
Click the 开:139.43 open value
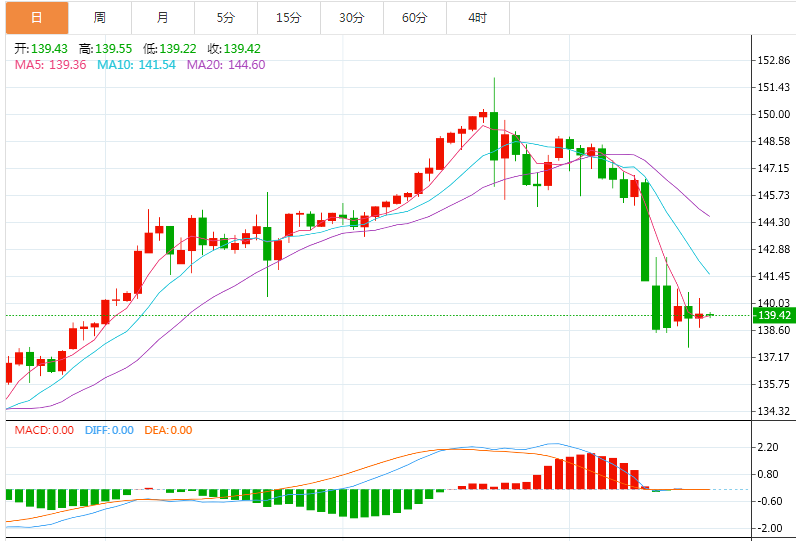coord(41,49)
